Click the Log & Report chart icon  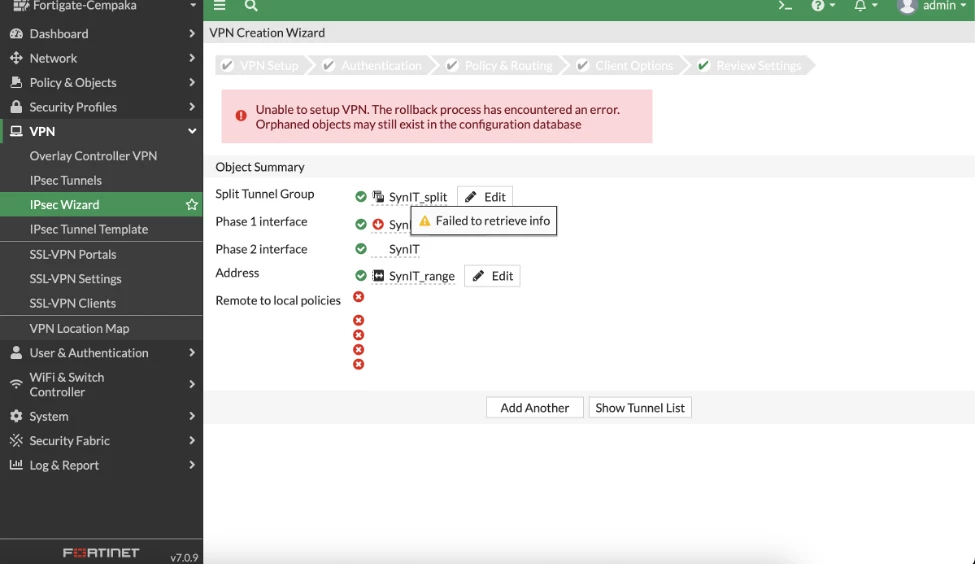click(16, 465)
